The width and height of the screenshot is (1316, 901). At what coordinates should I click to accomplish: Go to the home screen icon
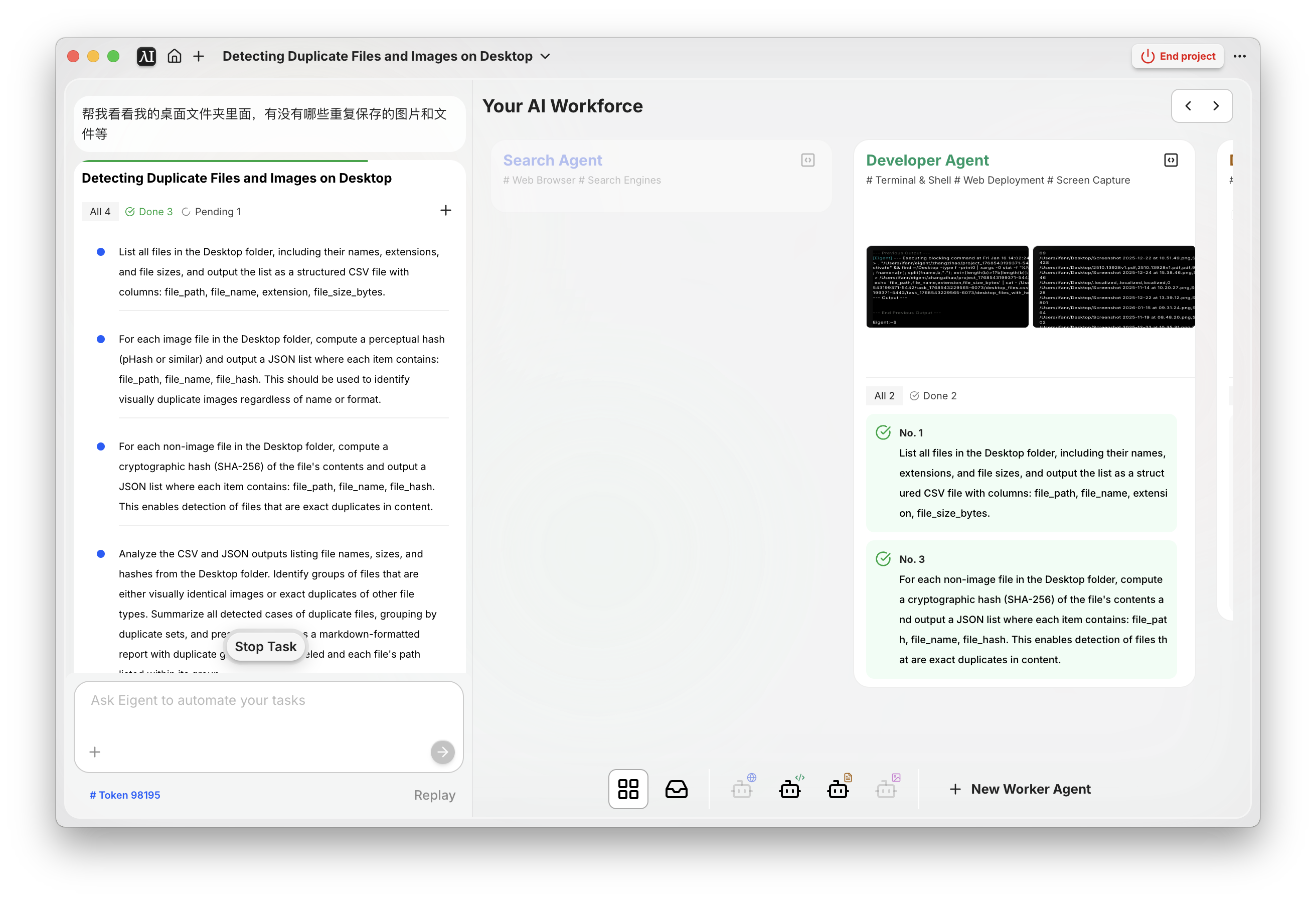point(175,56)
